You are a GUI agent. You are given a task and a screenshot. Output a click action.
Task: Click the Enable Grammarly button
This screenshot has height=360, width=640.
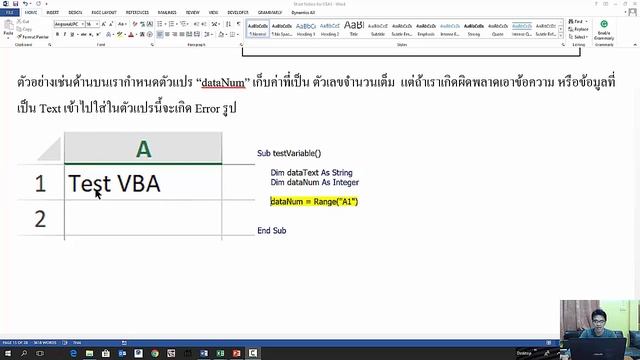click(604, 30)
